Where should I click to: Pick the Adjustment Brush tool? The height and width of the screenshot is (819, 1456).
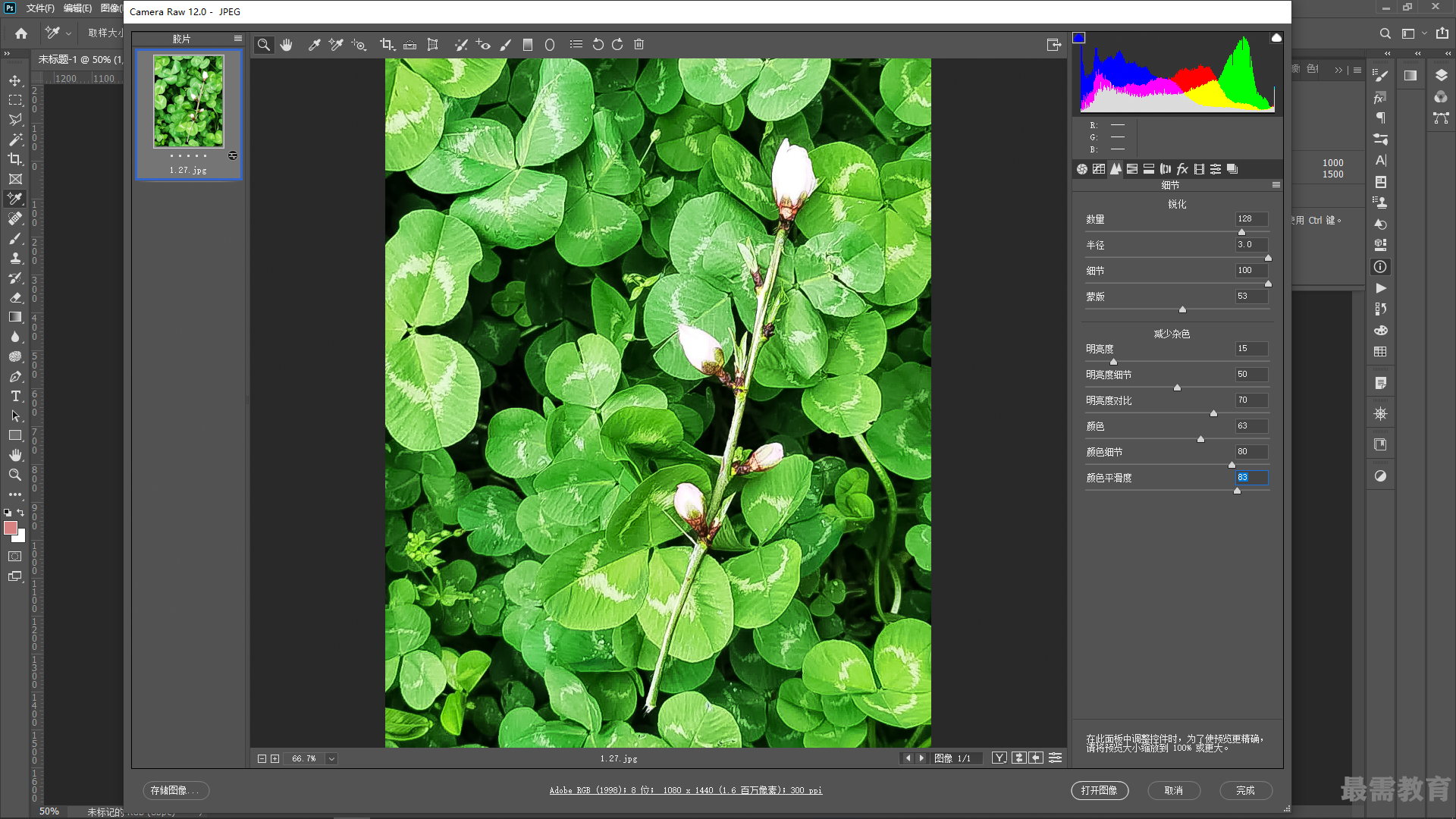click(x=506, y=45)
